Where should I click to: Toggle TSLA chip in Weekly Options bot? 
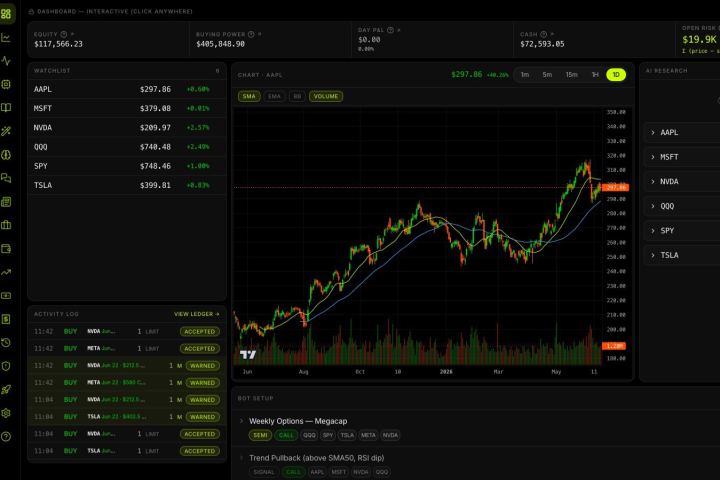click(x=347, y=435)
